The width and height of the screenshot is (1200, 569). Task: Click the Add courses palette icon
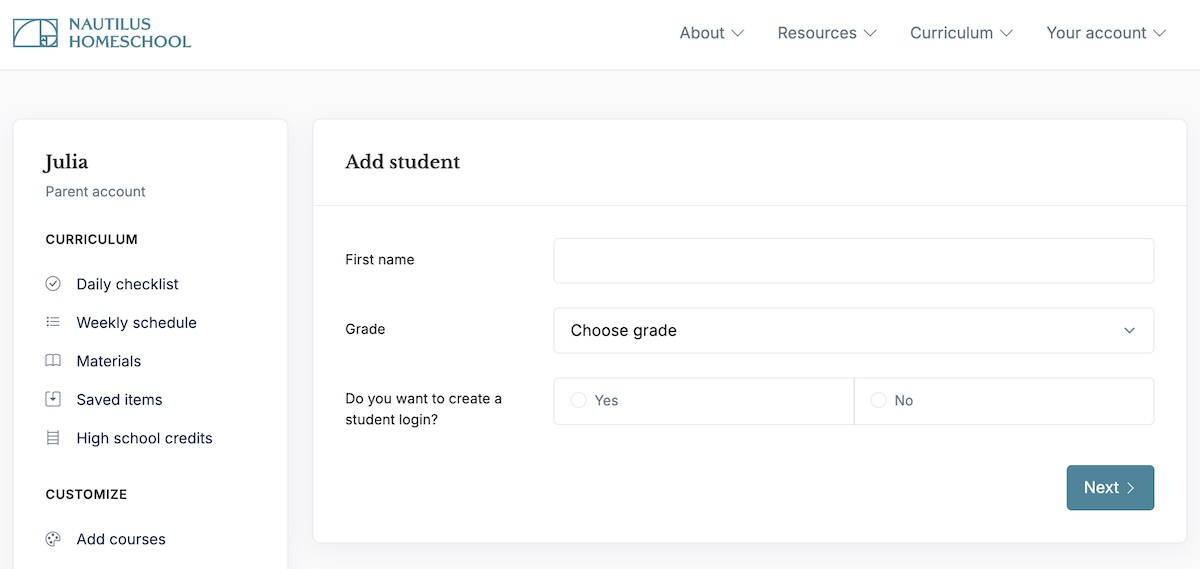53,539
